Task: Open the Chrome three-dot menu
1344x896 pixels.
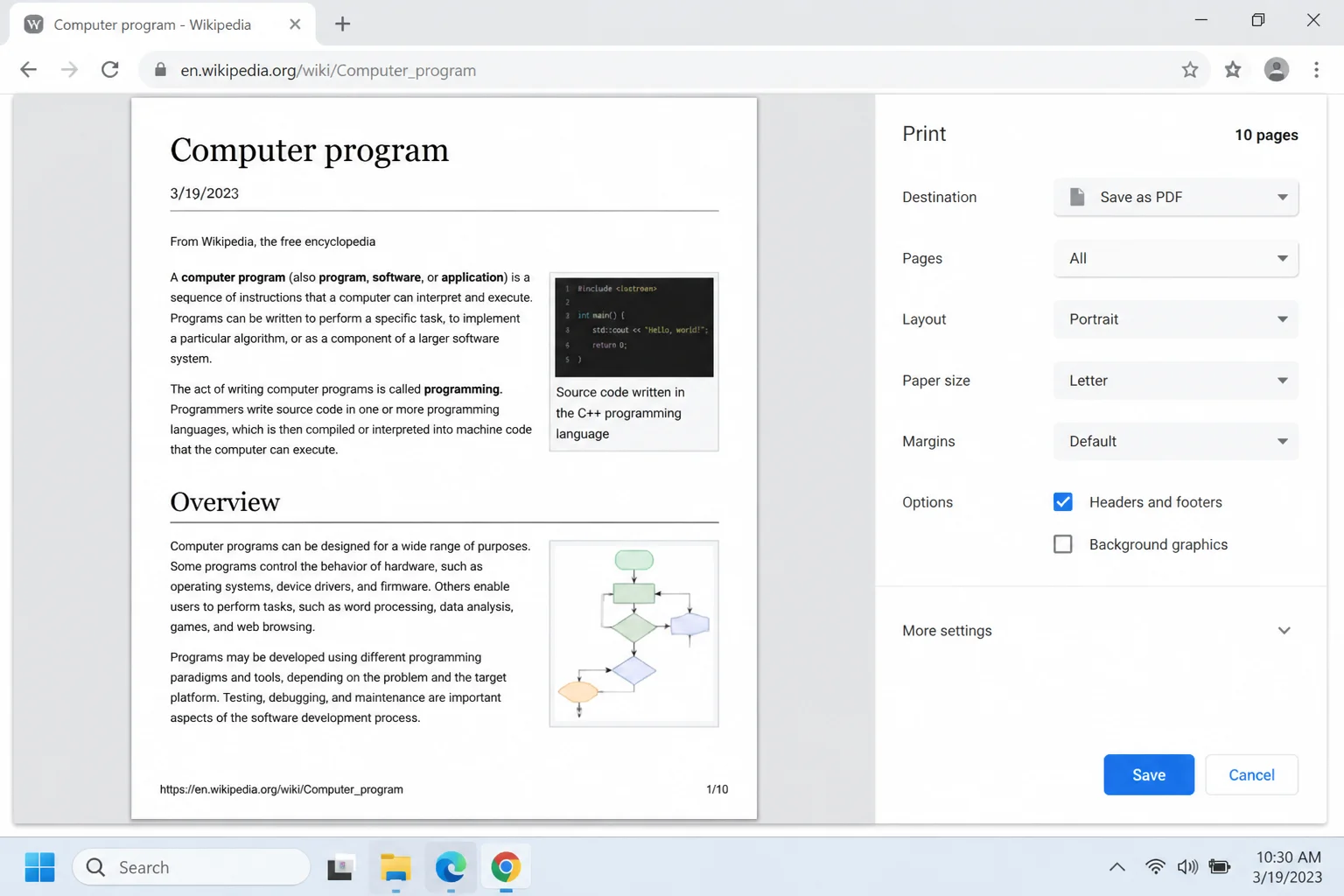Action: (x=1316, y=70)
